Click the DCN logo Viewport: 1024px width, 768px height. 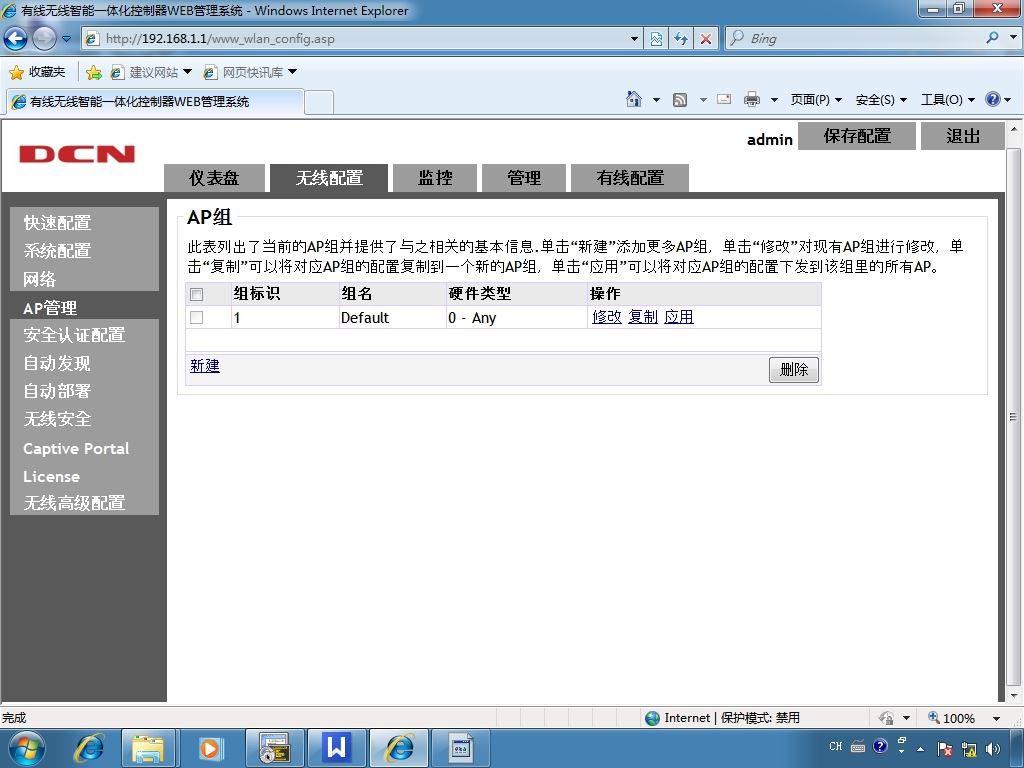pyautogui.click(x=77, y=154)
